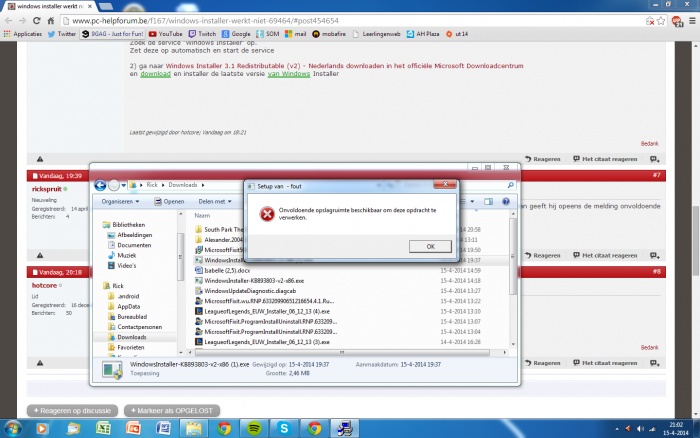Click the green download link in the post
The width and height of the screenshot is (700, 438).
(x=155, y=74)
